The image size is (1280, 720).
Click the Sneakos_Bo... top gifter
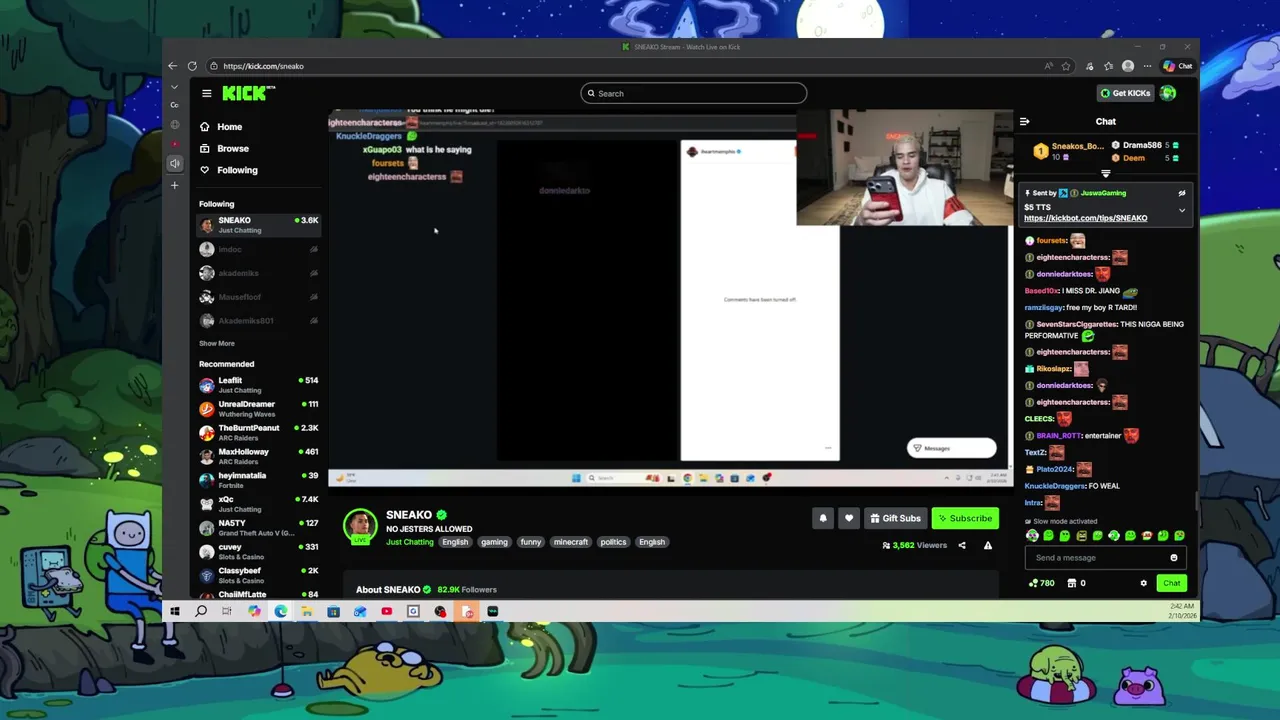(x=1077, y=146)
